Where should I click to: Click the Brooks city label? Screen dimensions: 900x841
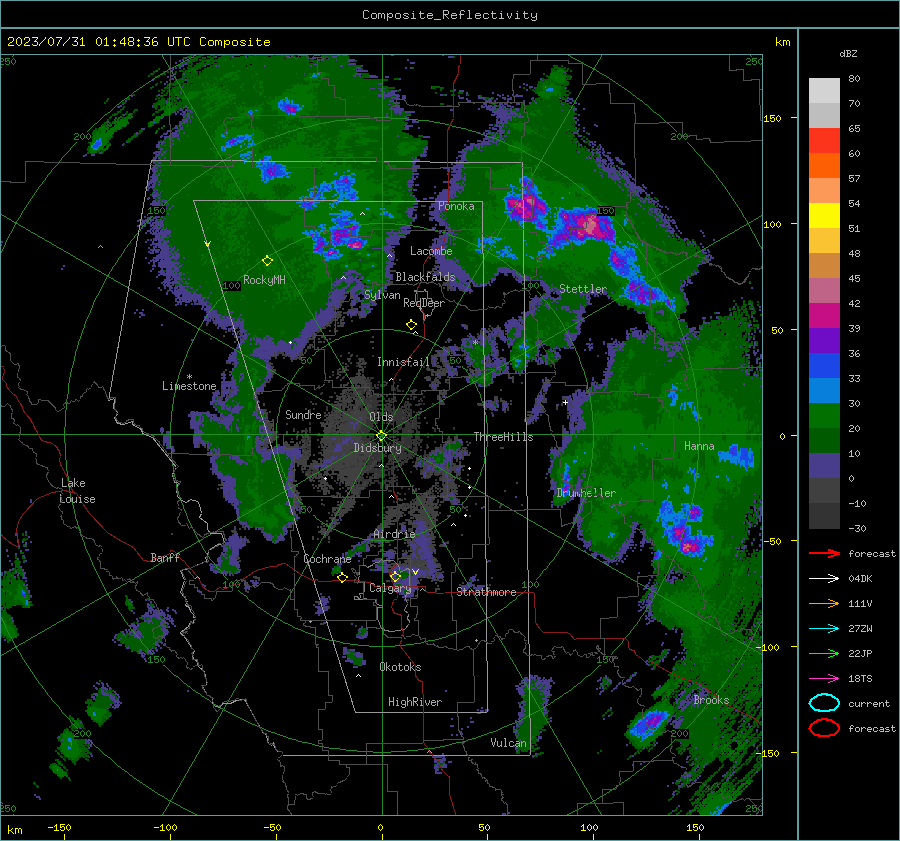711,700
